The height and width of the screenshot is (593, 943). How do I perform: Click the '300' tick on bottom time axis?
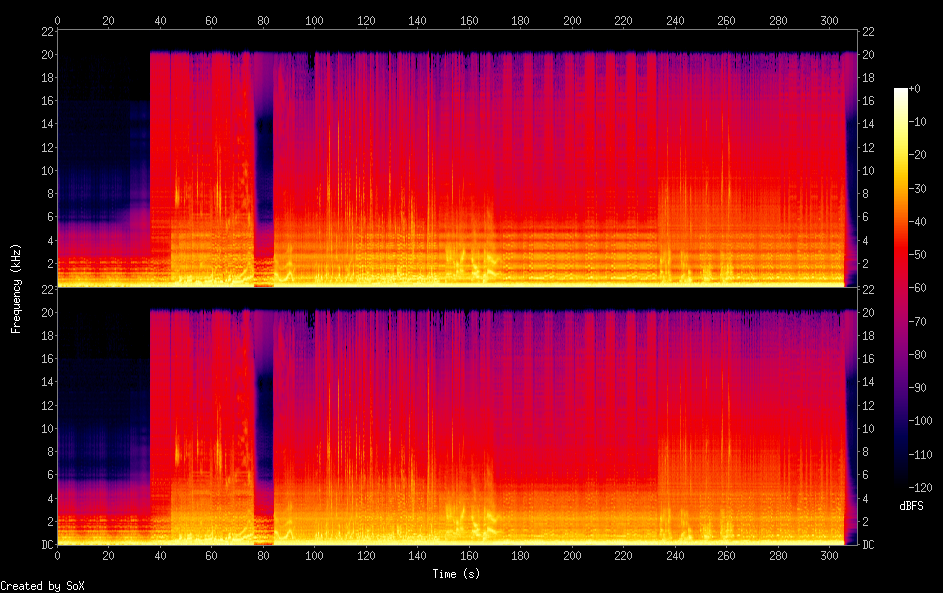pyautogui.click(x=829, y=556)
